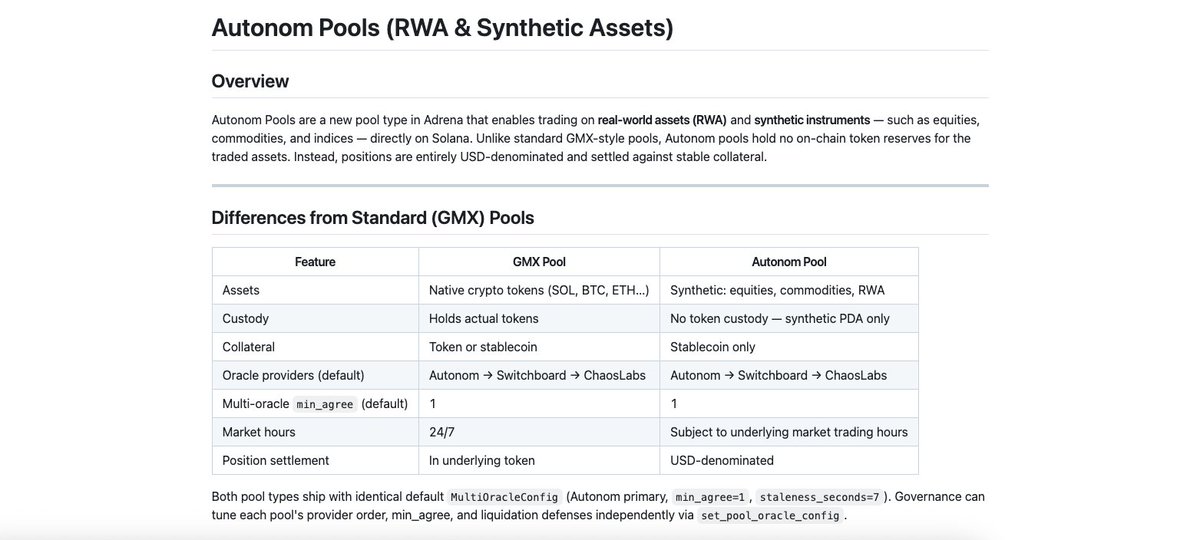1200x540 pixels.
Task: Click the 'set_pool_oracle_config' inline code
Action: point(772,516)
